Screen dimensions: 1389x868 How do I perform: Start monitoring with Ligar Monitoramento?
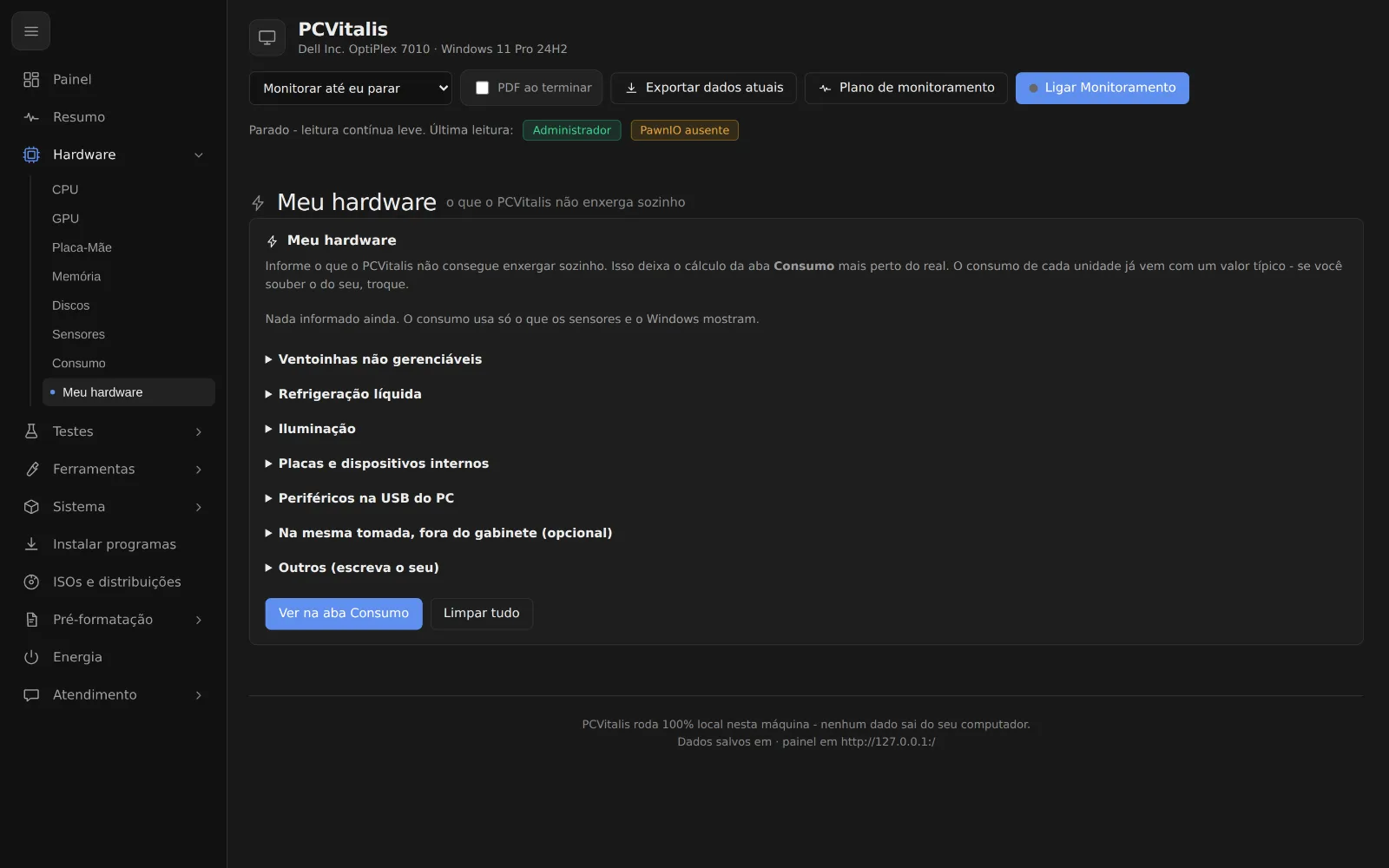[x=1102, y=88]
